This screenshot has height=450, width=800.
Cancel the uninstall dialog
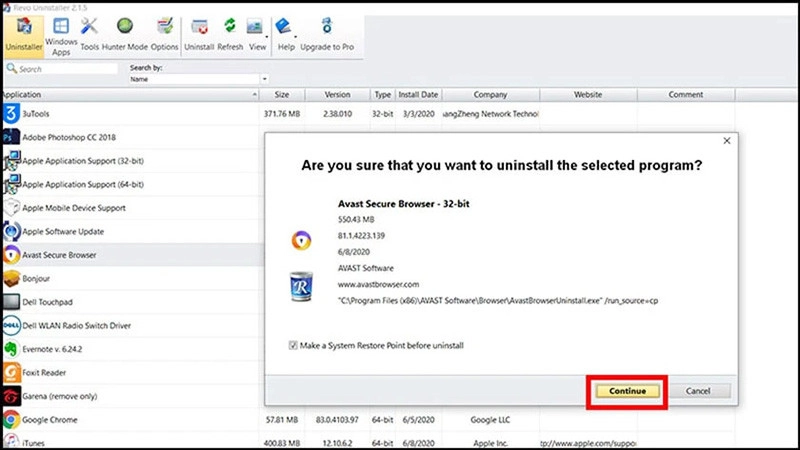[x=698, y=391]
